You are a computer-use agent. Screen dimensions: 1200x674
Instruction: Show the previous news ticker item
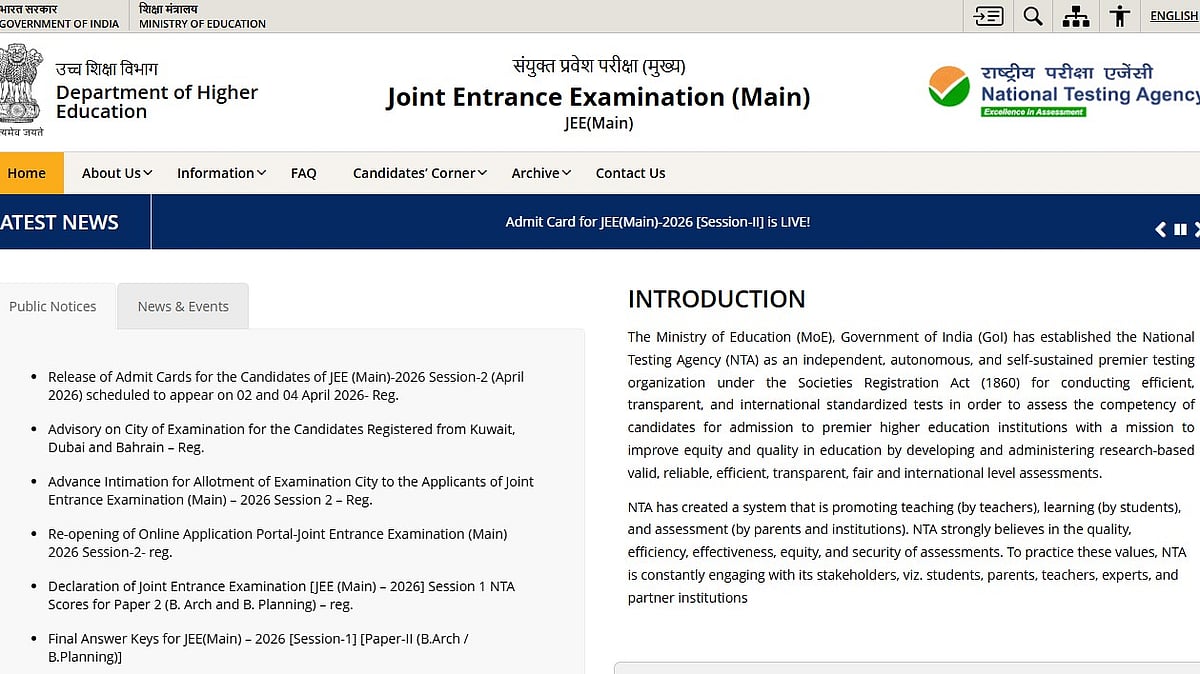click(x=1160, y=229)
